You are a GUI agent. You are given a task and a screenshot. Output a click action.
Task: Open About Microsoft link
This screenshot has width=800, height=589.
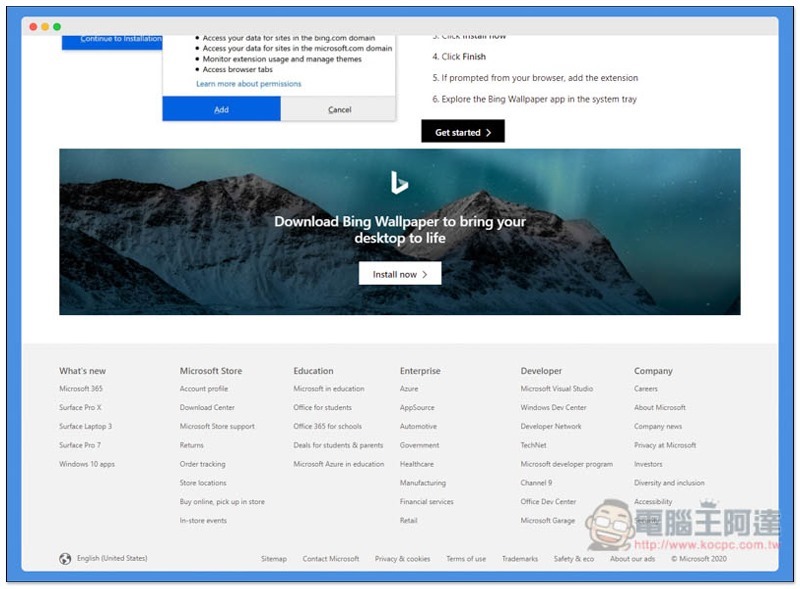[x=660, y=407]
